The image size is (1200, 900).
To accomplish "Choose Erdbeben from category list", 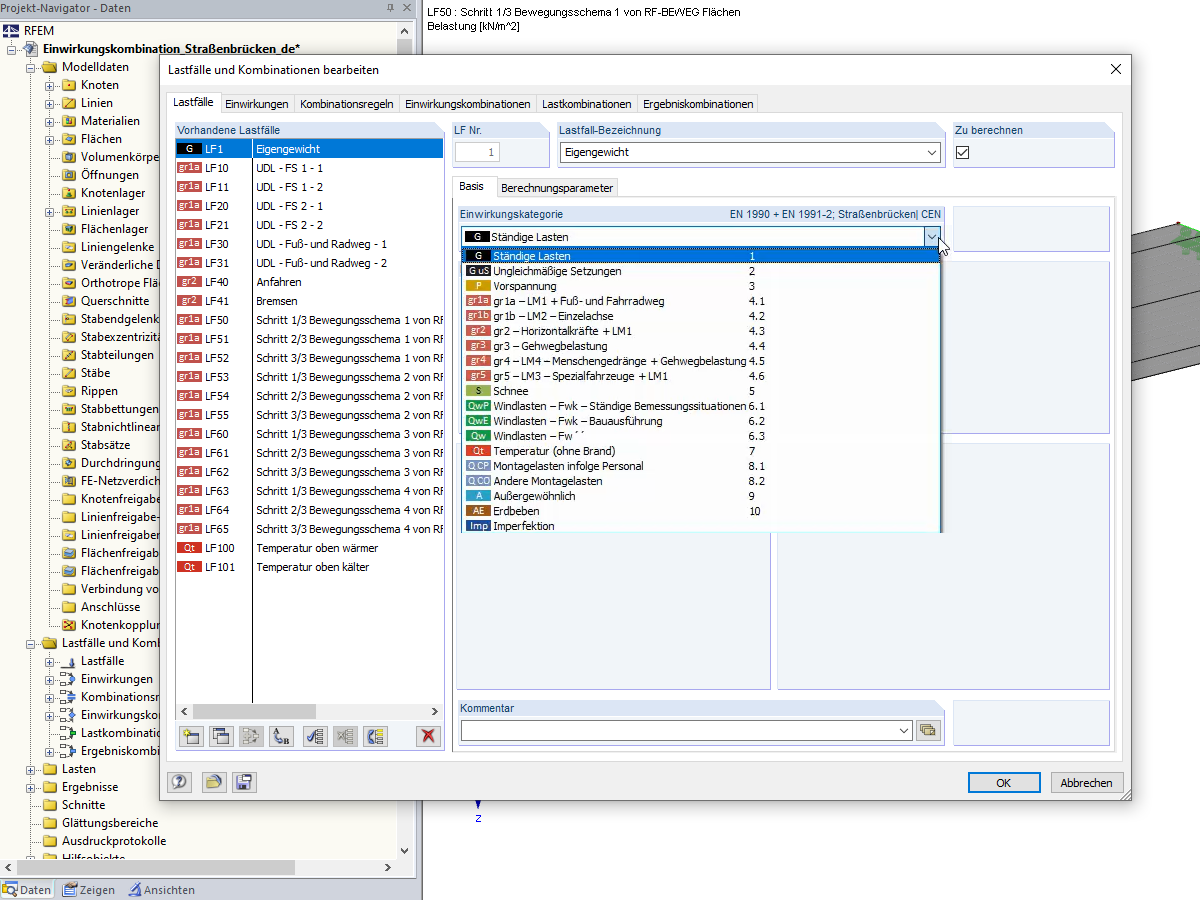I will pyautogui.click(x=700, y=511).
